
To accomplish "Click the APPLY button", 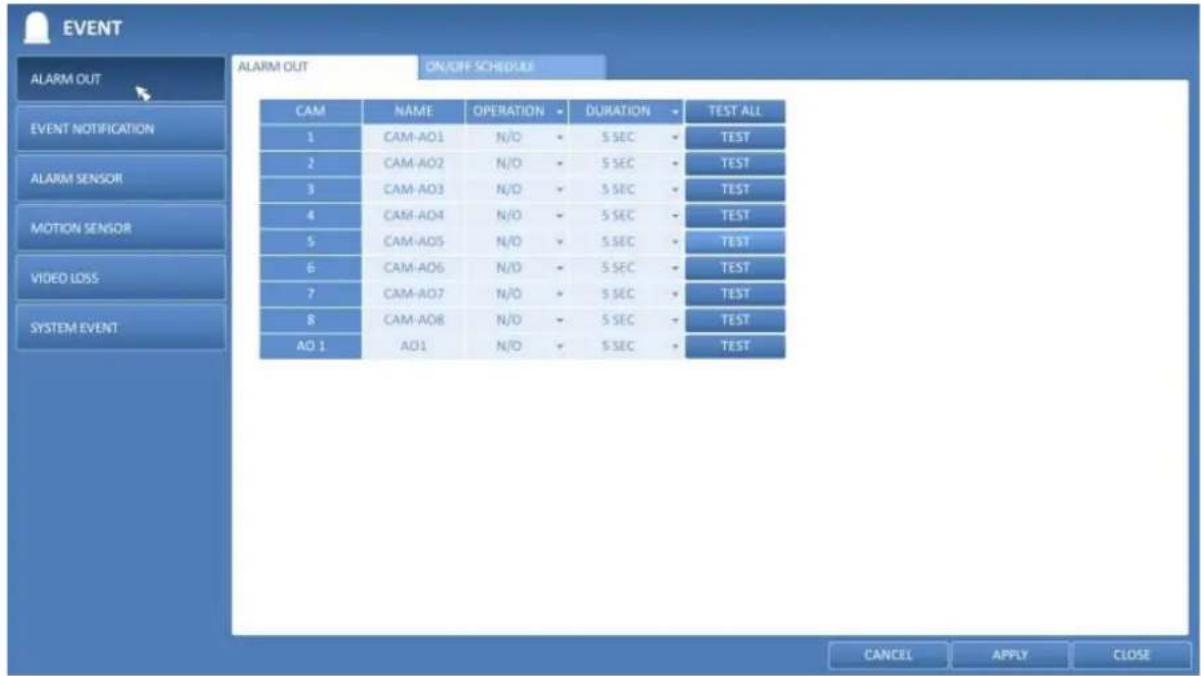I will pos(1009,656).
